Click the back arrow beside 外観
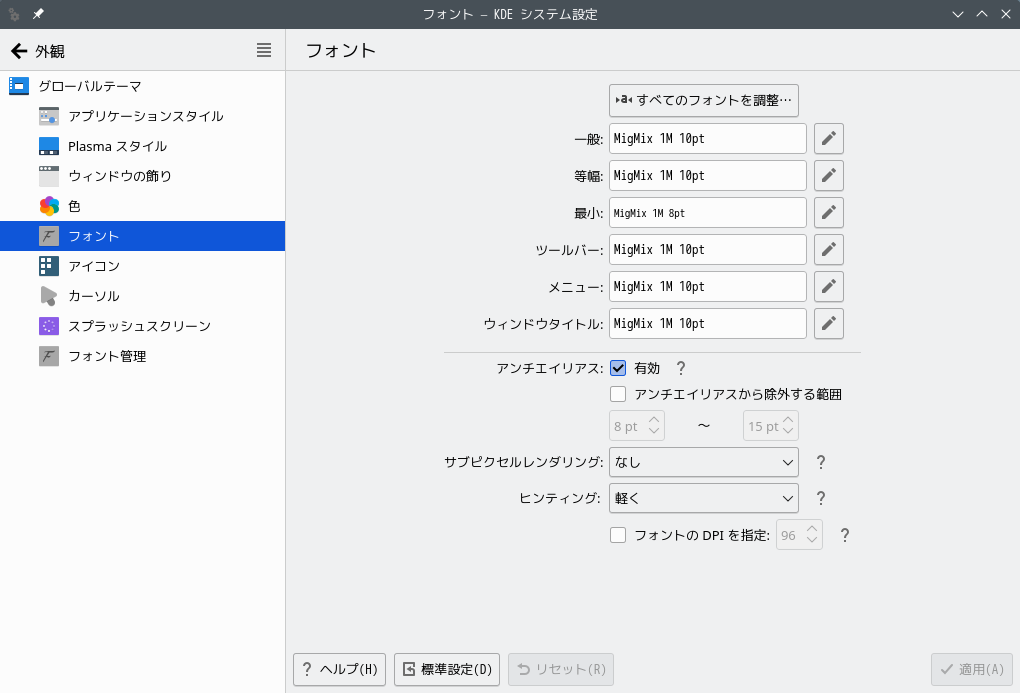 point(19,51)
